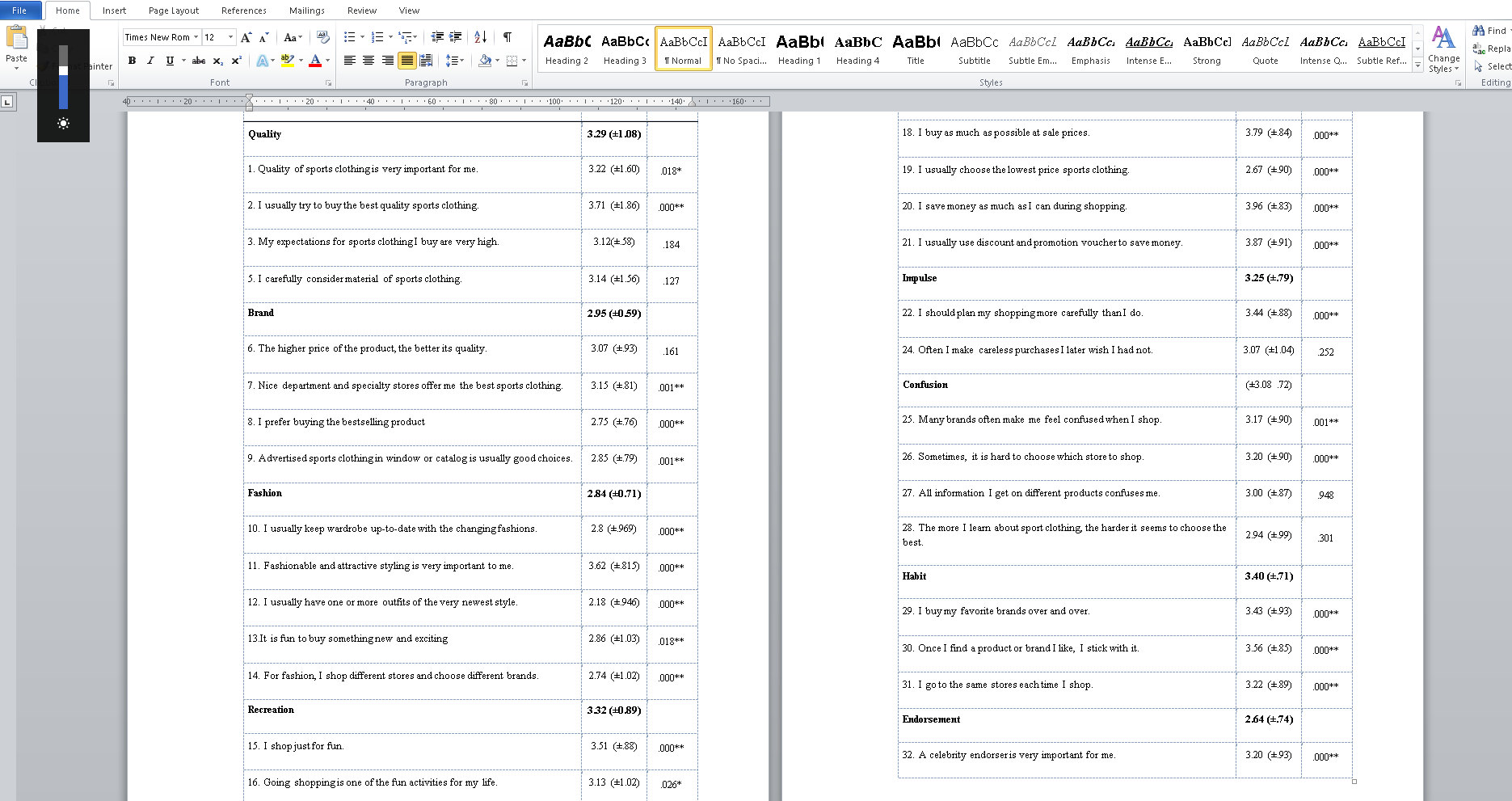Click the tab selector at ruler corner
The height and width of the screenshot is (801, 1512).
7,102
